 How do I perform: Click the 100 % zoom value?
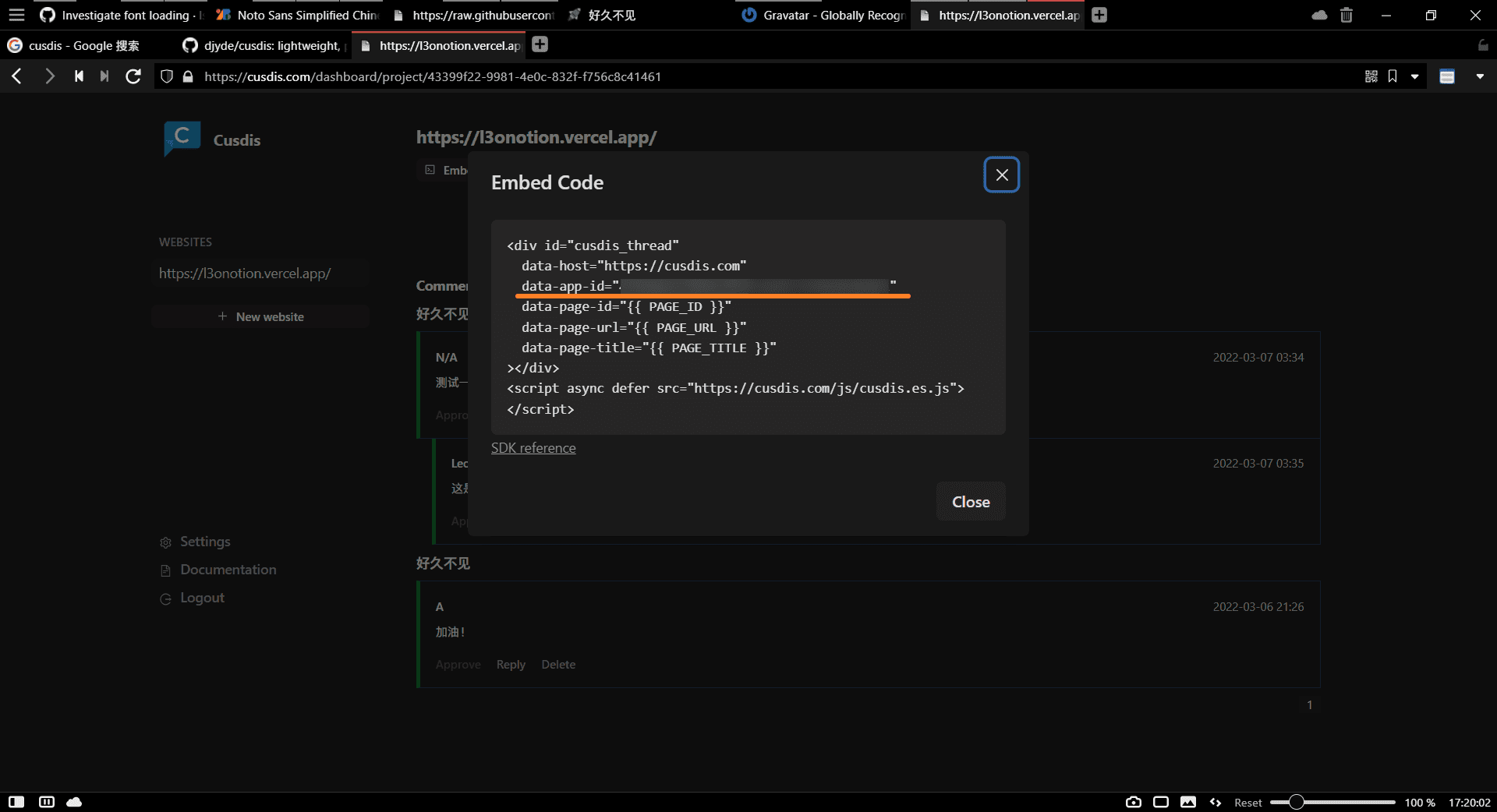pos(1420,803)
